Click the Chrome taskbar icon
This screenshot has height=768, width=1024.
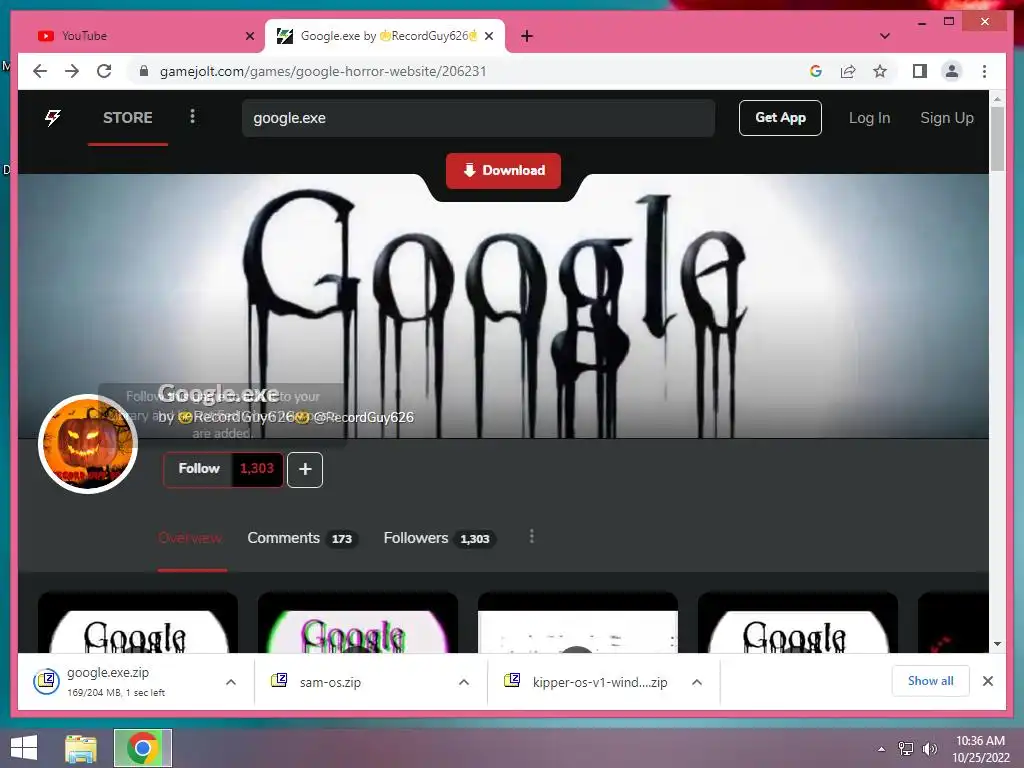143,748
